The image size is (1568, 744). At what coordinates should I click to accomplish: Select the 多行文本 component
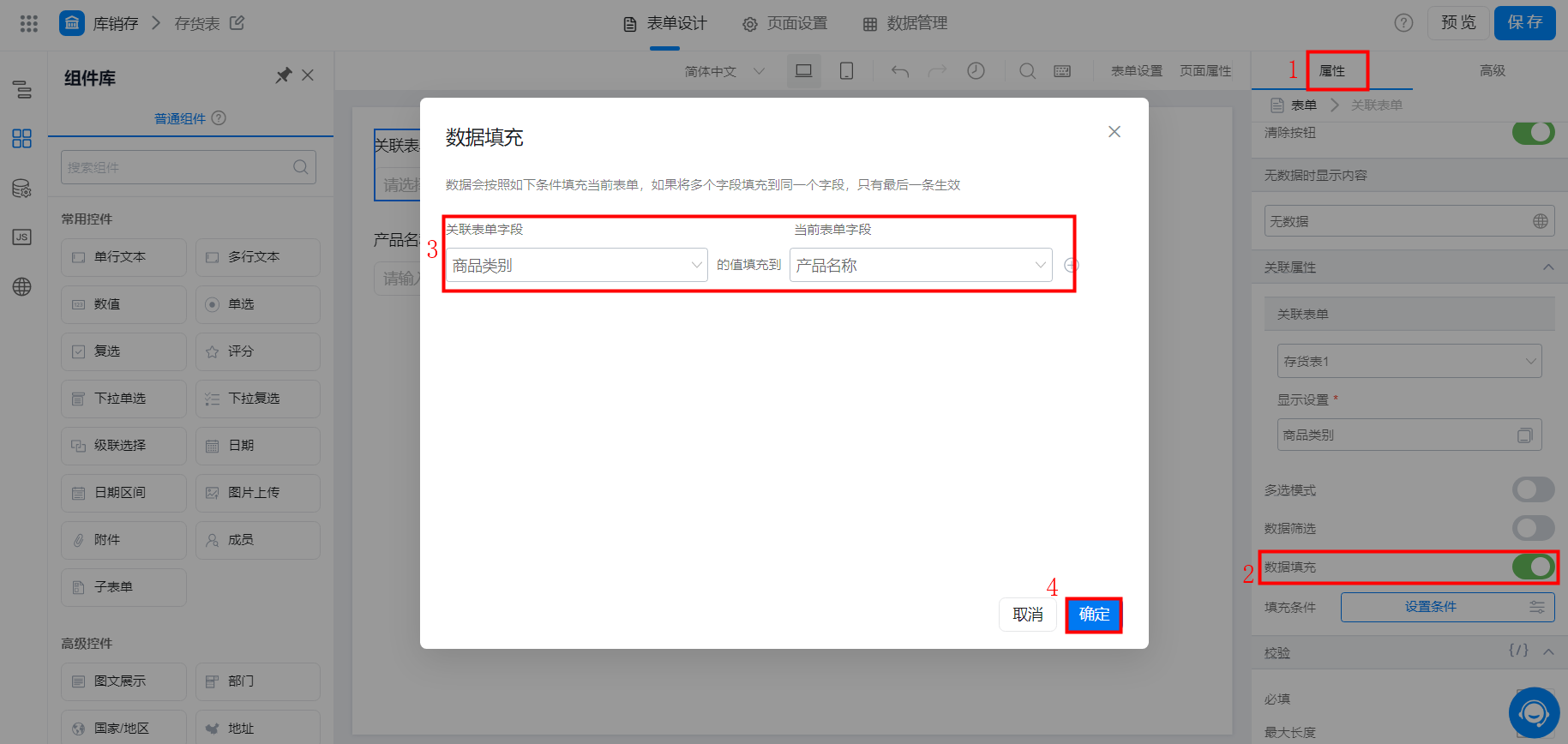point(258,257)
